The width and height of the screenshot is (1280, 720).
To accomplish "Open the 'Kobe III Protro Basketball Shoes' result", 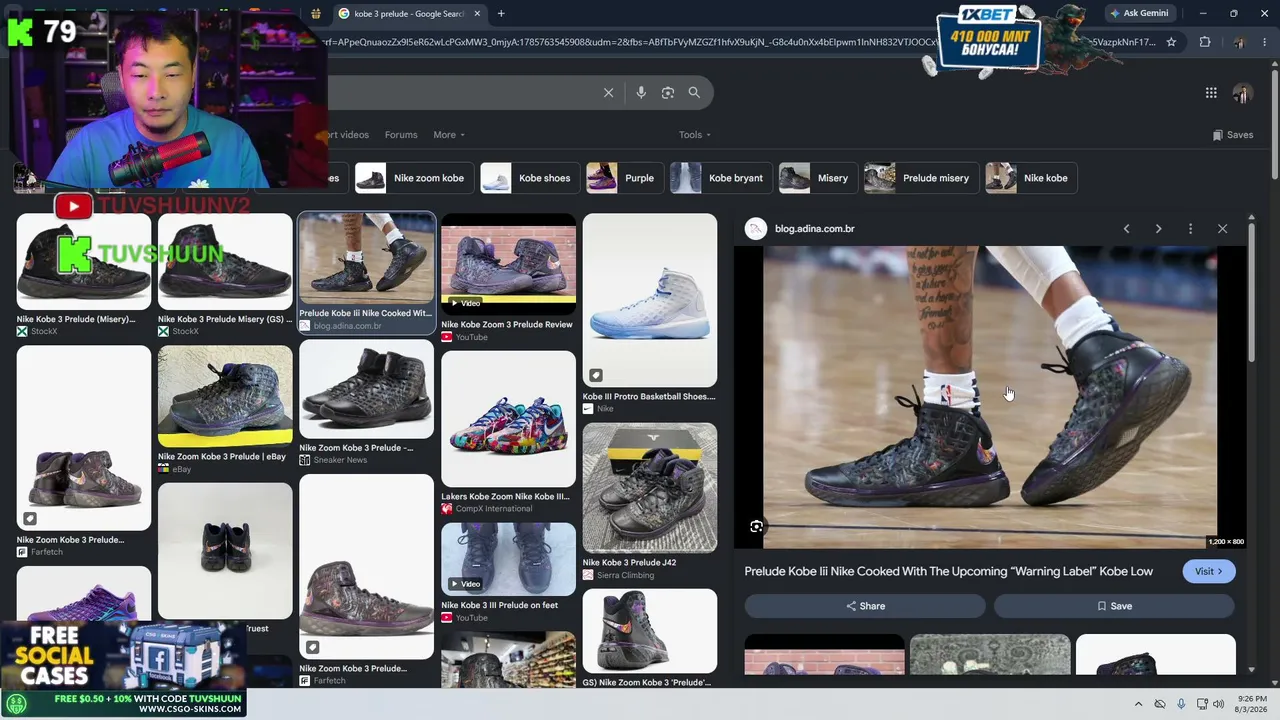I will pyautogui.click(x=650, y=314).
